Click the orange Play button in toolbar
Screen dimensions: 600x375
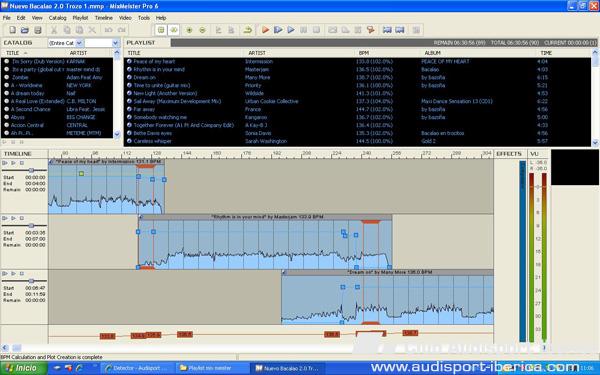tap(265, 30)
